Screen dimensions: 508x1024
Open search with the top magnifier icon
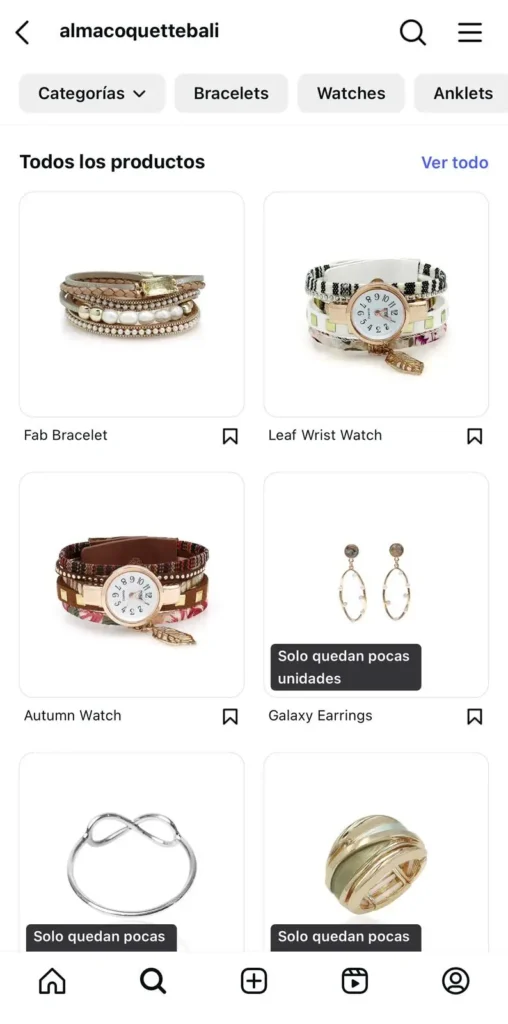pos(413,32)
